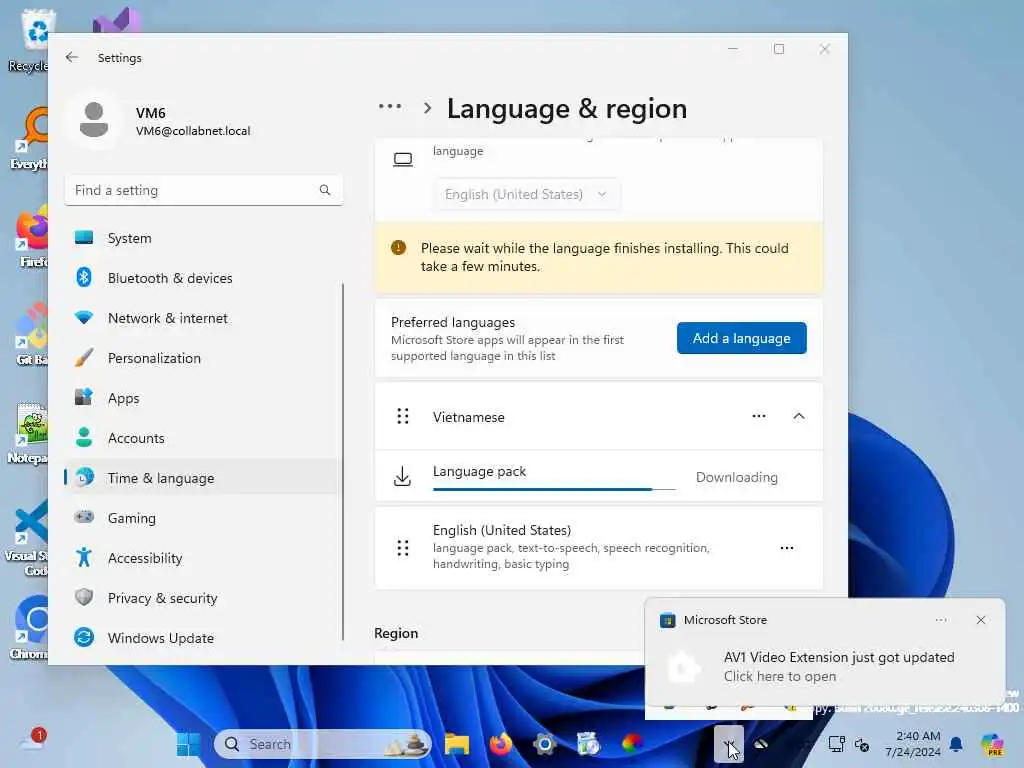
Task: Click the Bluetooth icon in sidebar
Action: (x=84, y=278)
